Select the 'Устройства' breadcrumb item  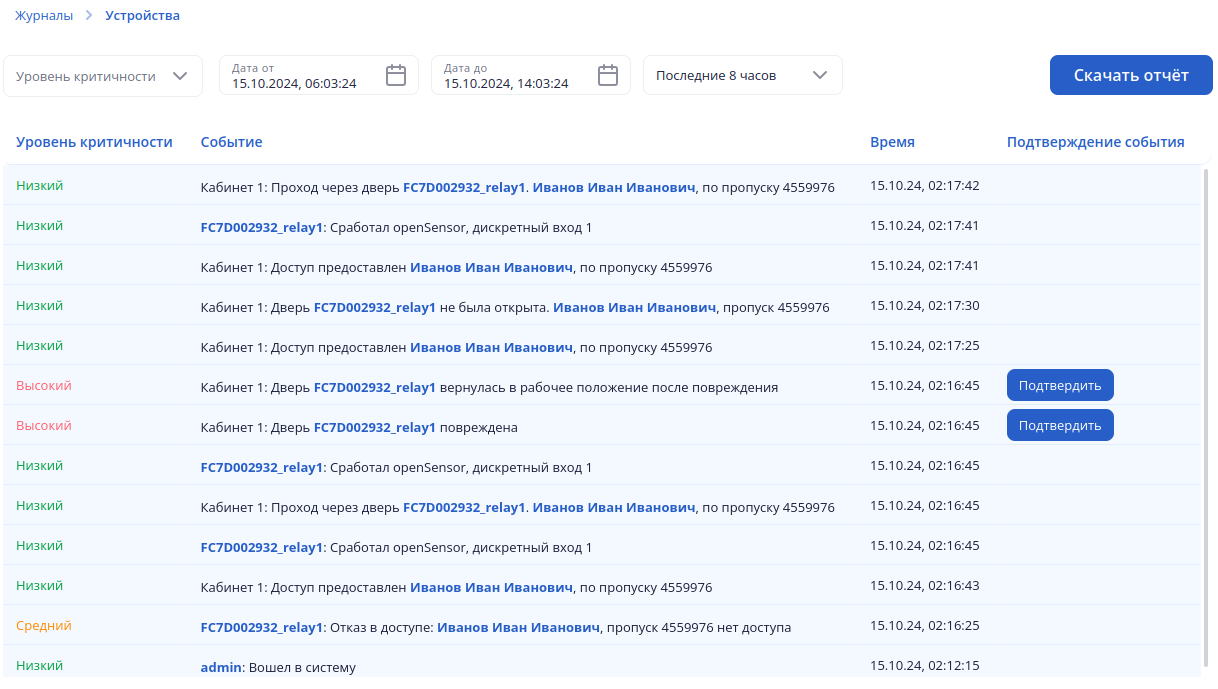[x=143, y=16]
